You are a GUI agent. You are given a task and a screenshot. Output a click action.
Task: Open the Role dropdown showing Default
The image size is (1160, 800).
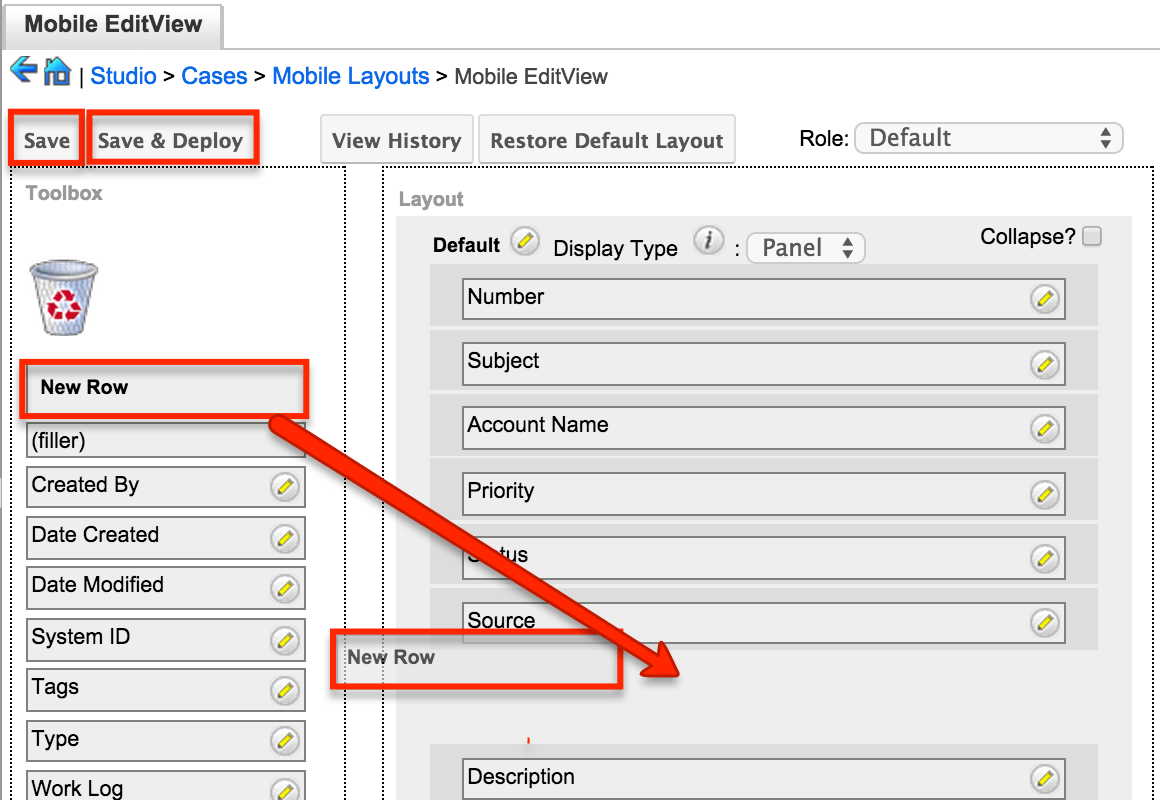988,137
